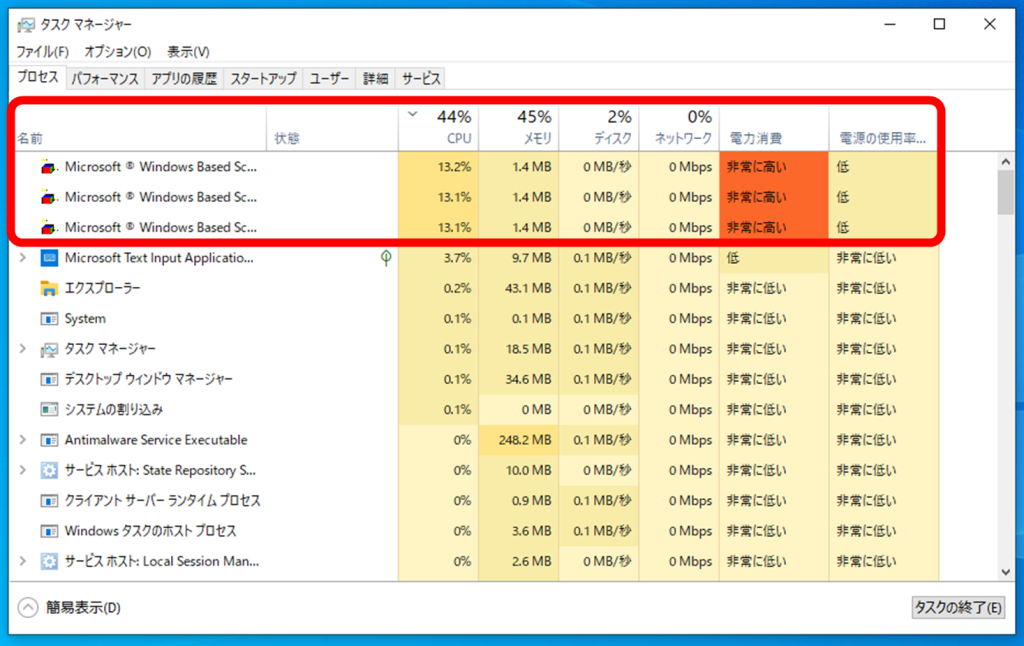Sort by the 電源の使用率 column header
The width and height of the screenshot is (1024, 646).
884,128
